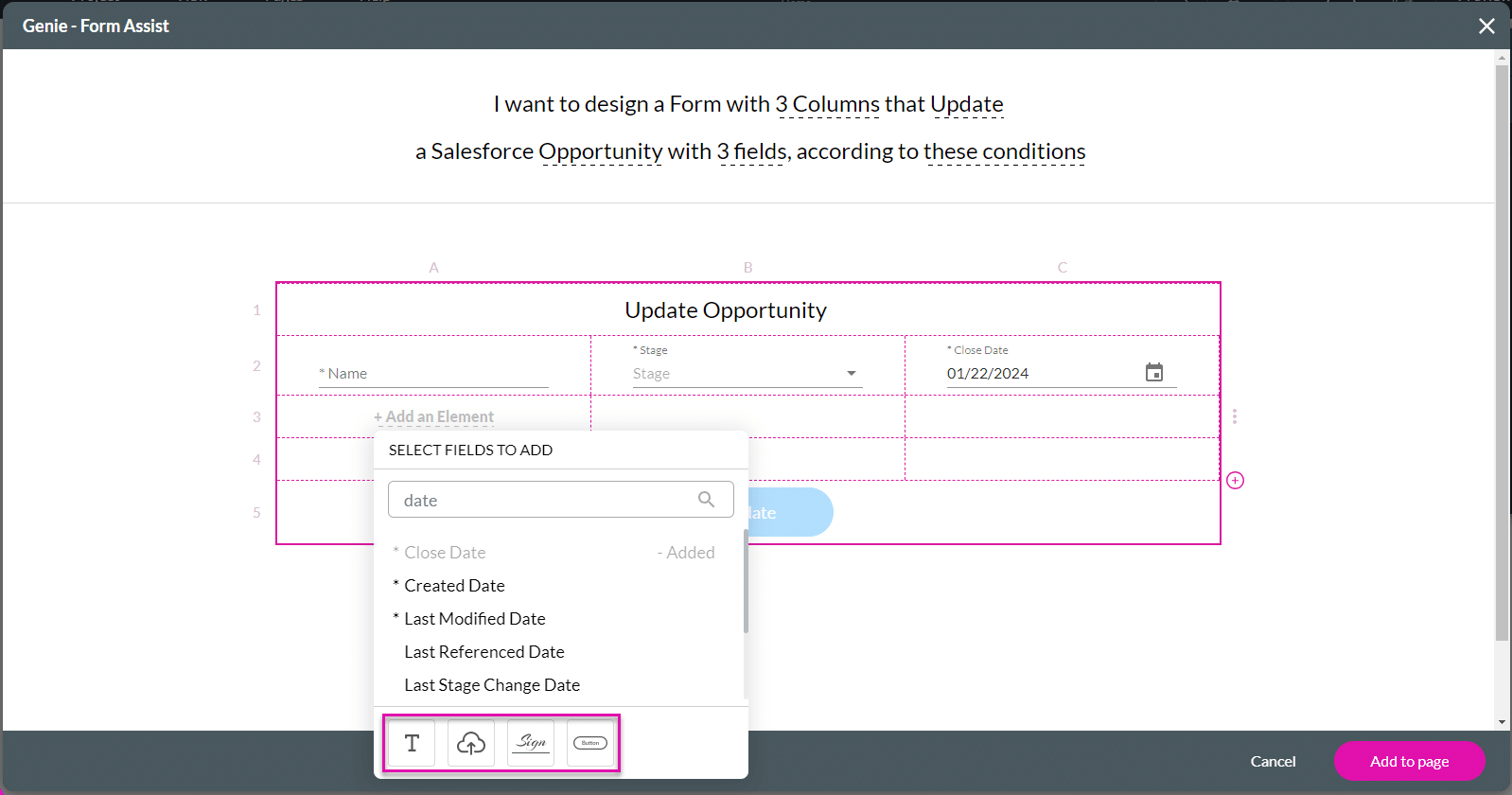Change the 'Update' action selector
The width and height of the screenshot is (1512, 795).
click(966, 105)
